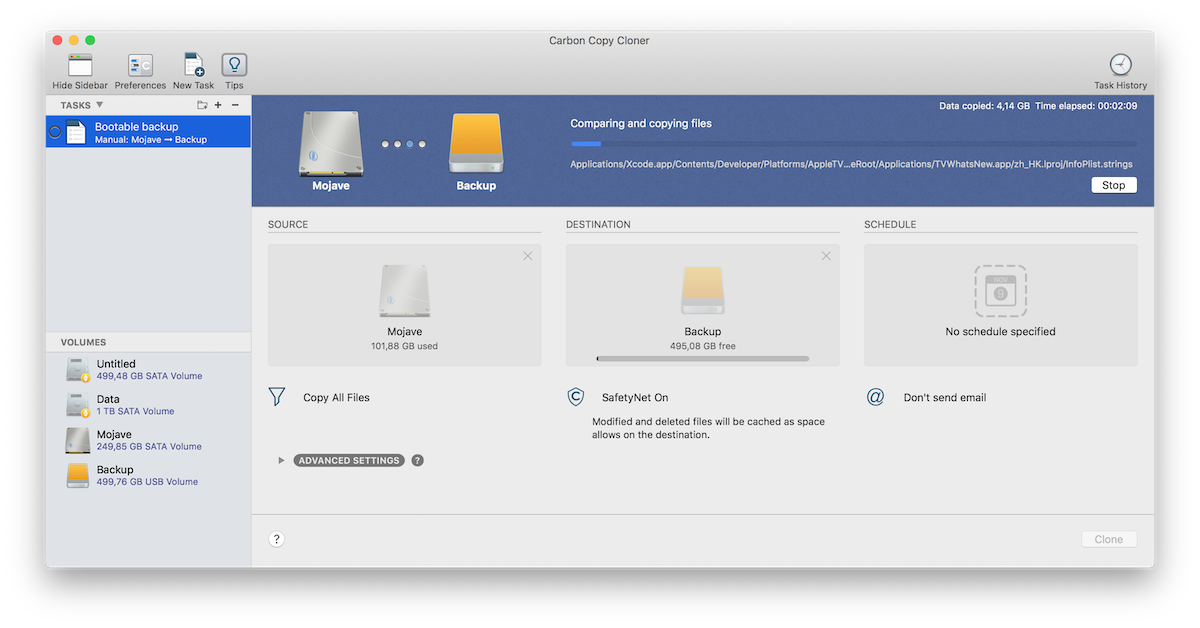Clear the Mojave source with the X
The width and height of the screenshot is (1200, 628).
coord(528,256)
